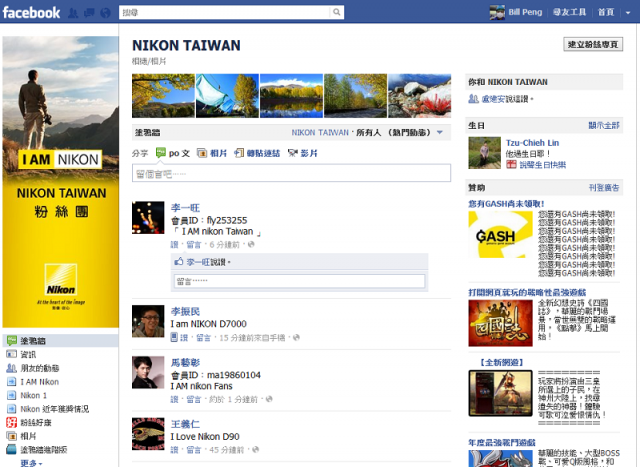Click privacy globe icon on 王義仁 post

click(x=256, y=449)
